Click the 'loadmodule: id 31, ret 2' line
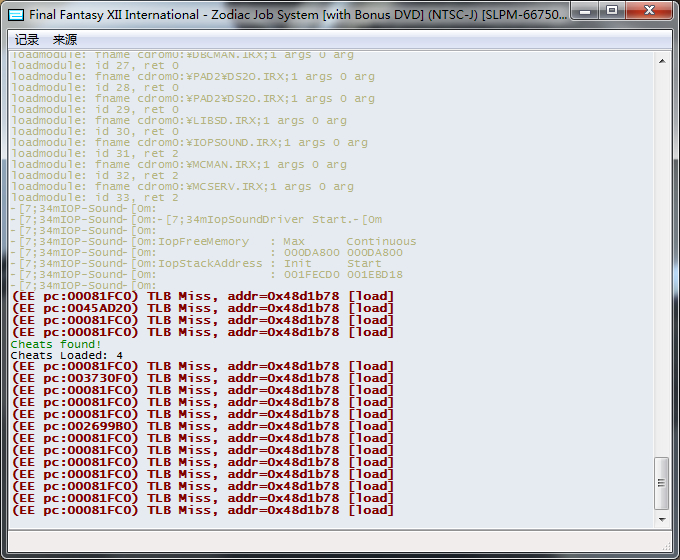The image size is (680, 560). 95,154
